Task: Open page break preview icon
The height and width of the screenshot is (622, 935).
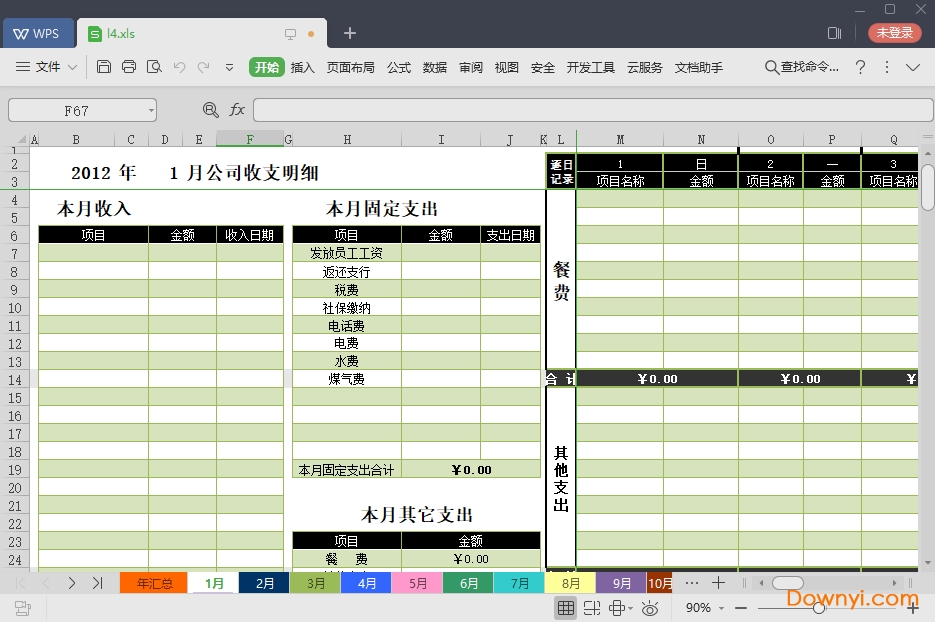Action: pos(591,607)
